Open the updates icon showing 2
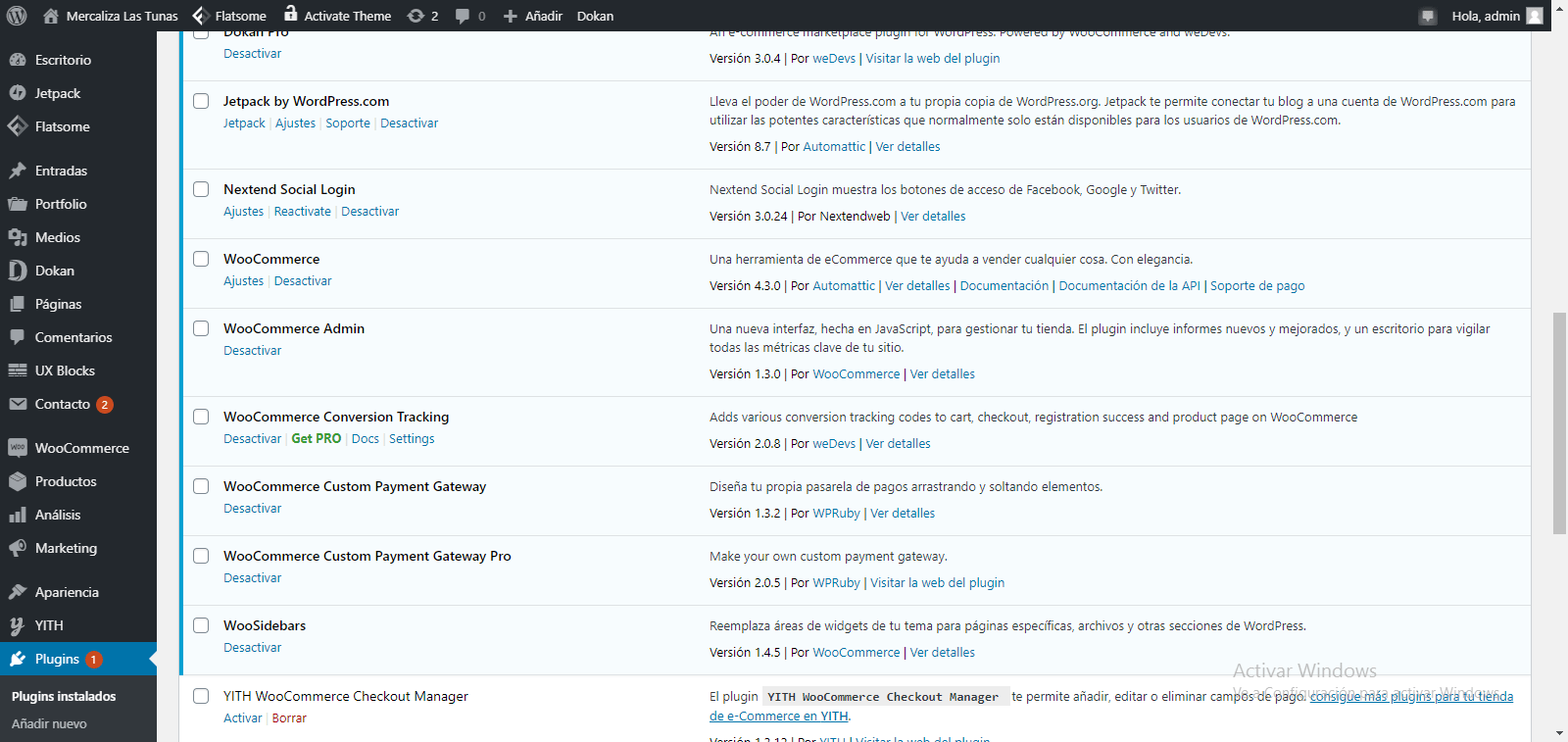Screen dimensions: 1568x742 click(416, 16)
